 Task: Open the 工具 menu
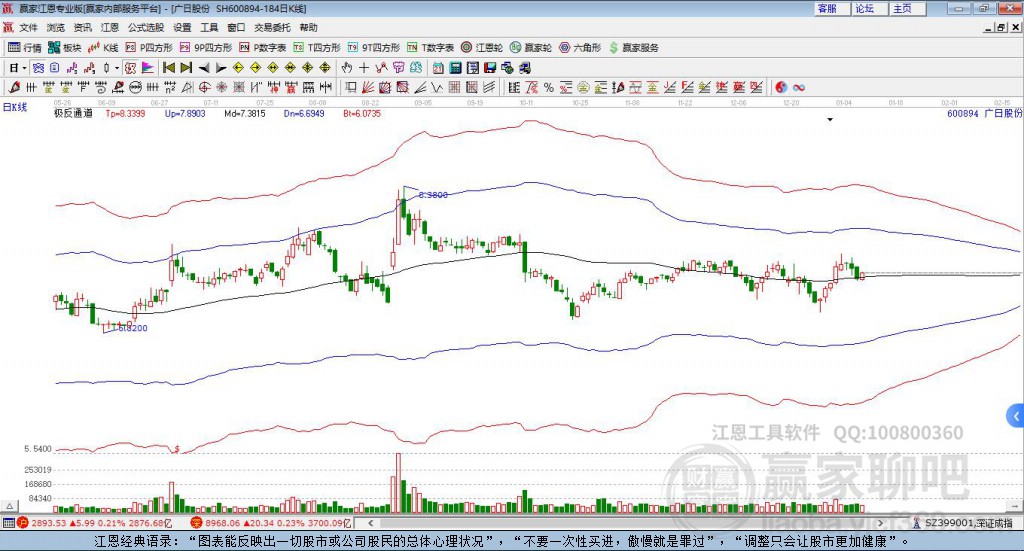click(209, 27)
